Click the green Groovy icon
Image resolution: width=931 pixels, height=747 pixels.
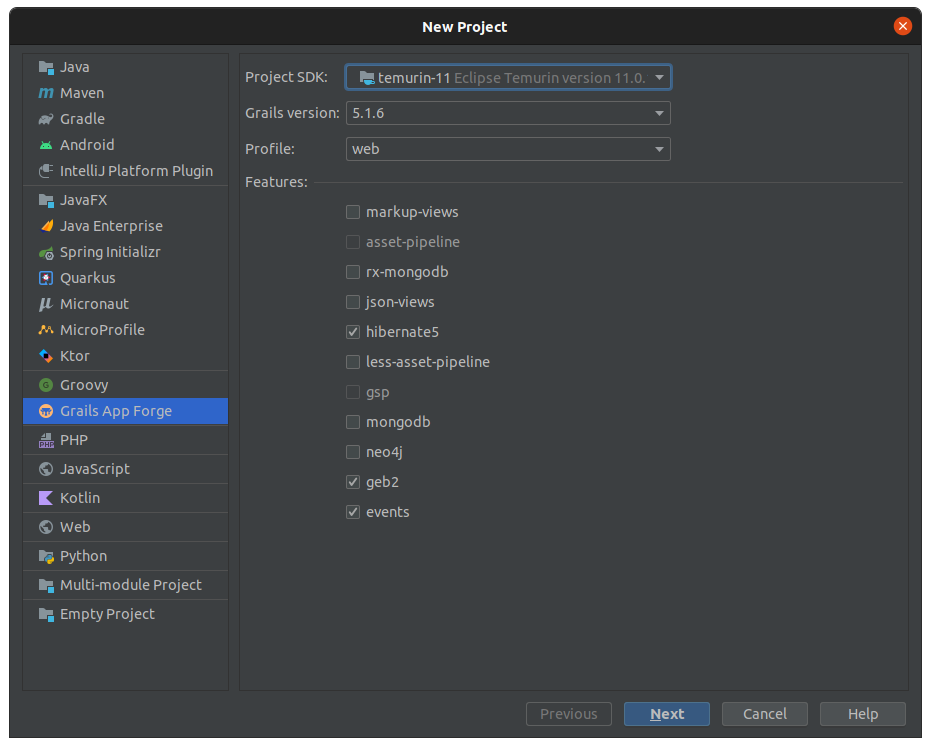click(46, 385)
